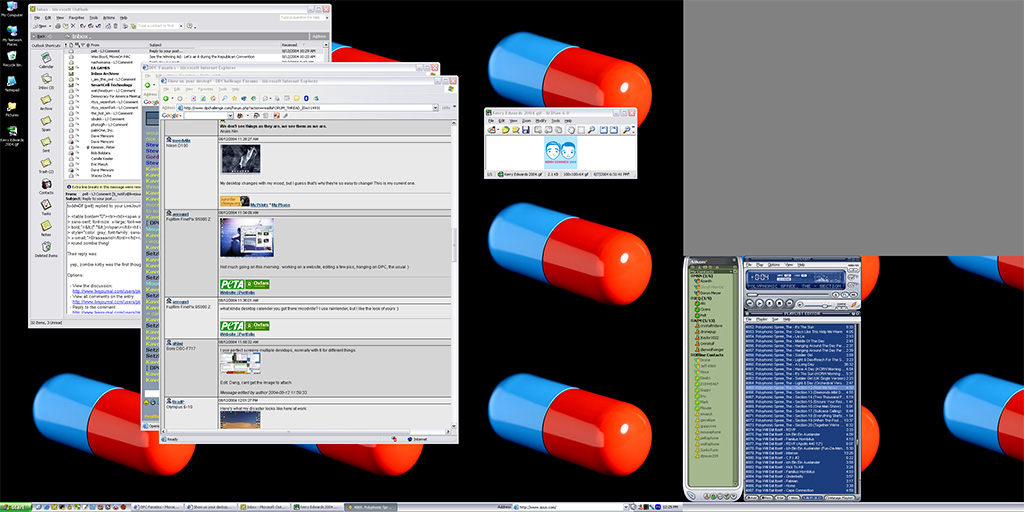Click green Back button in front IE window
Image resolution: width=1024 pixels, height=512 pixels.
pyautogui.click(x=166, y=99)
